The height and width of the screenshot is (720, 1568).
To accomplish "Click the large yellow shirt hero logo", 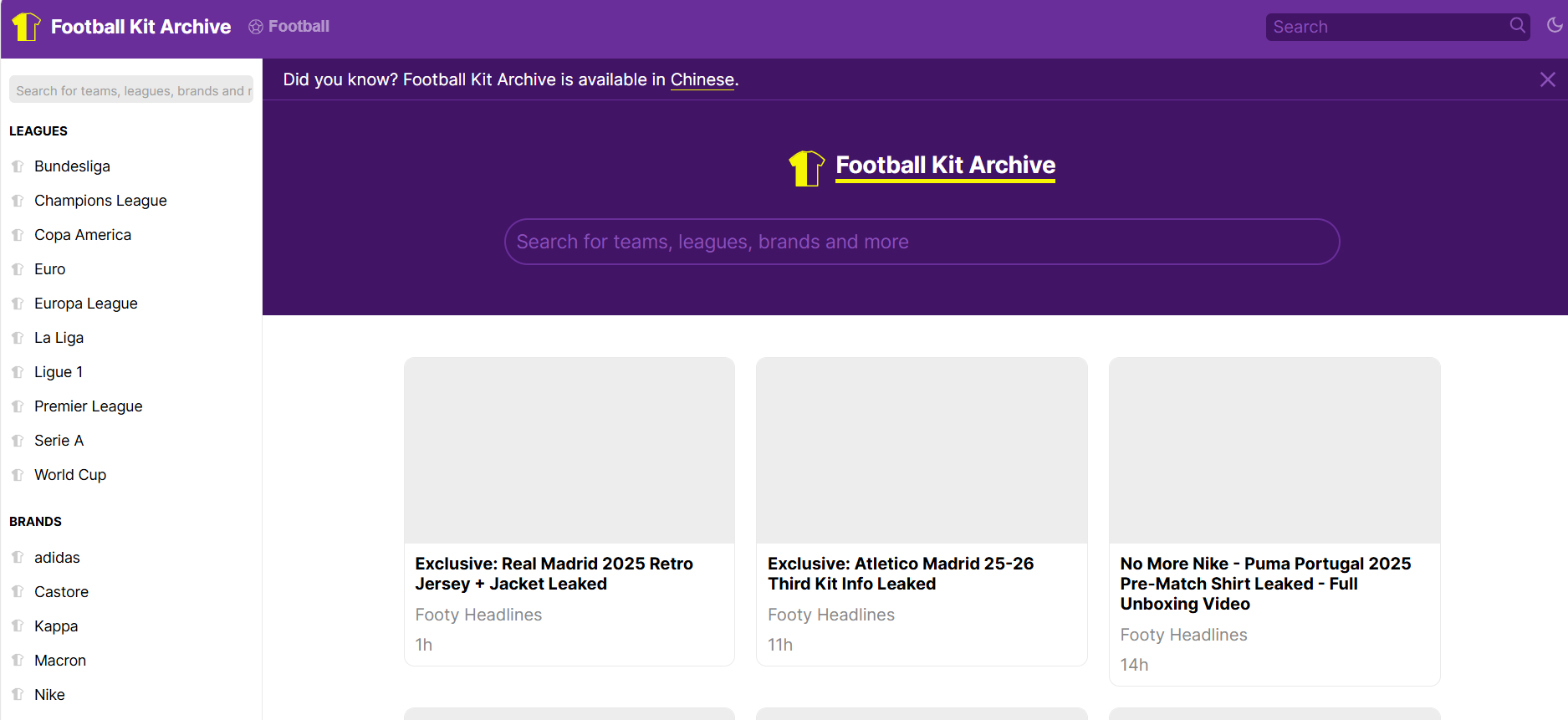I will point(806,168).
